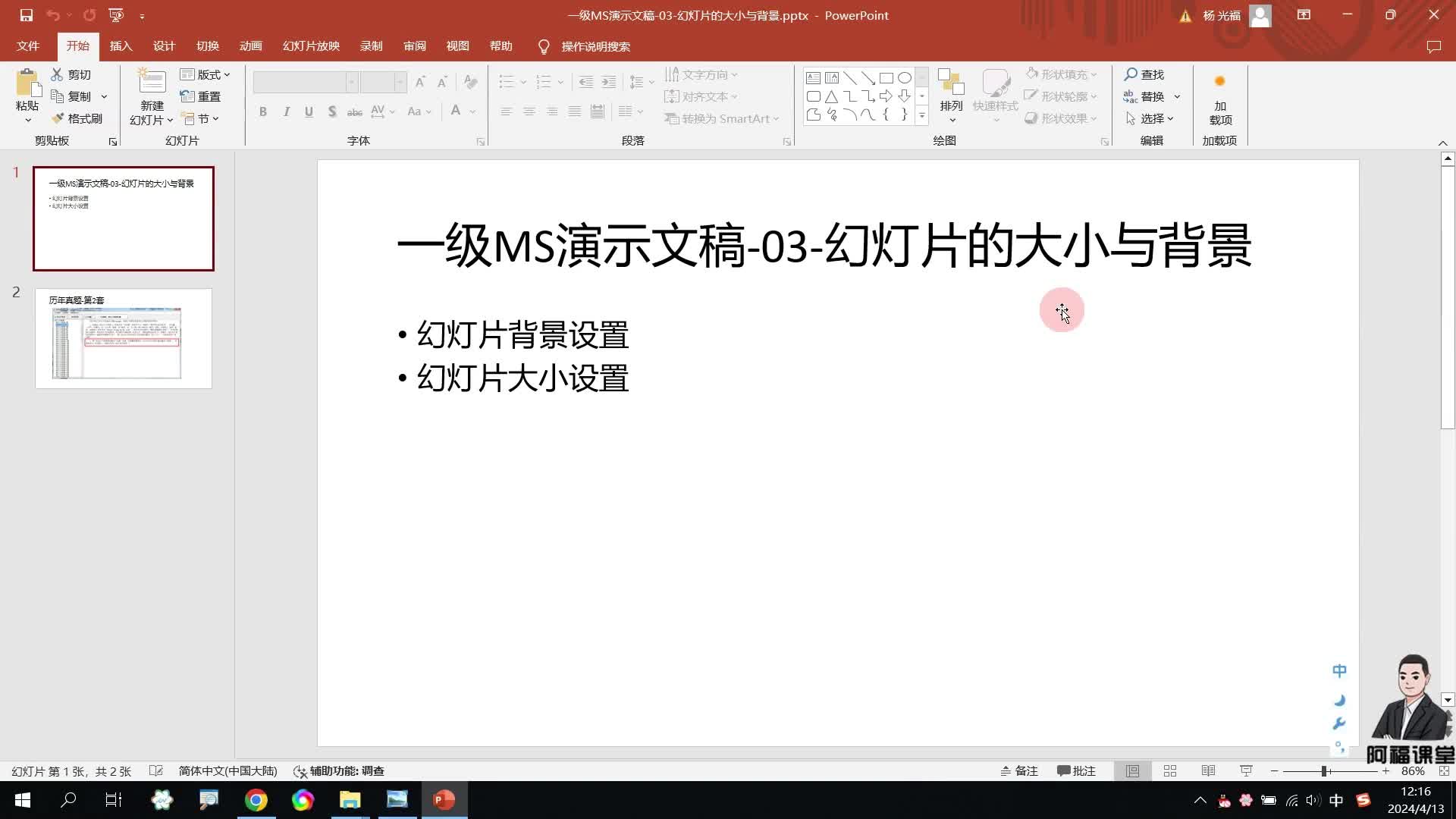The height and width of the screenshot is (819, 1456).
Task: Switch to Reading view in status bar
Action: click(1208, 771)
